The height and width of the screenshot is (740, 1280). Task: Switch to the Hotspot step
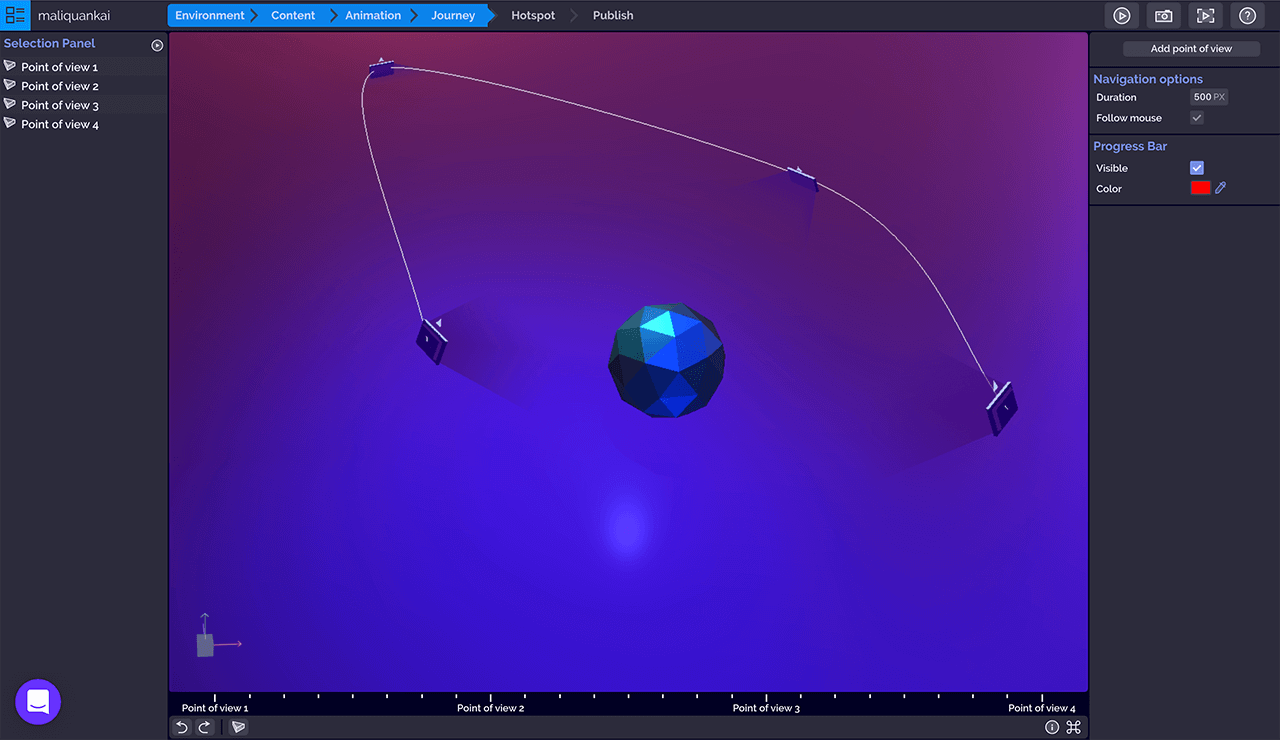tap(533, 16)
